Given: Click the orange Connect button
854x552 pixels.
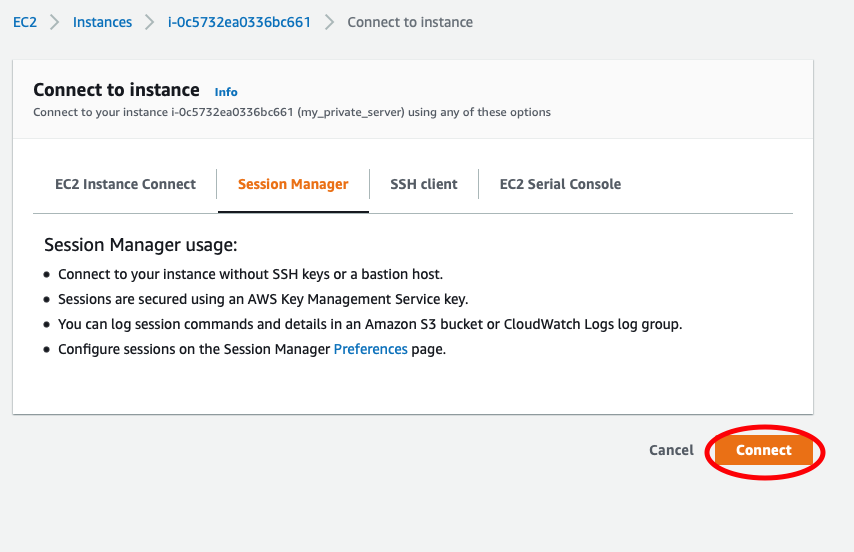Looking at the screenshot, I should click(764, 450).
